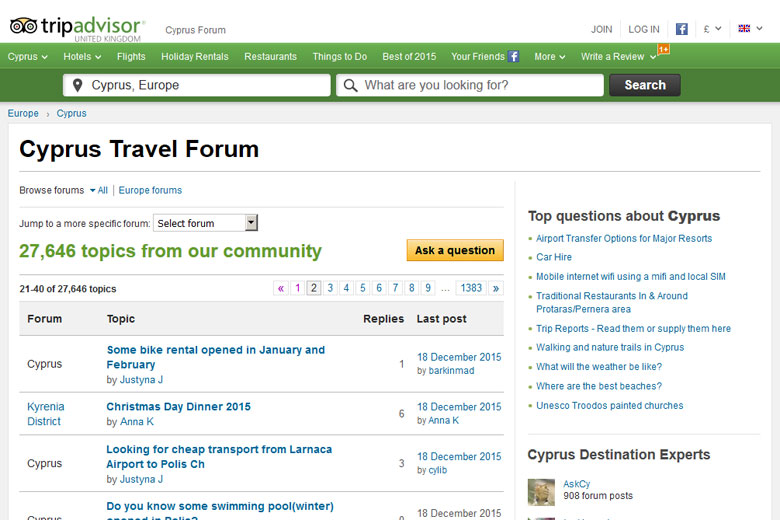Viewport: 780px width, 520px height.
Task: Open the Car Hire top question
Action: click(x=554, y=257)
